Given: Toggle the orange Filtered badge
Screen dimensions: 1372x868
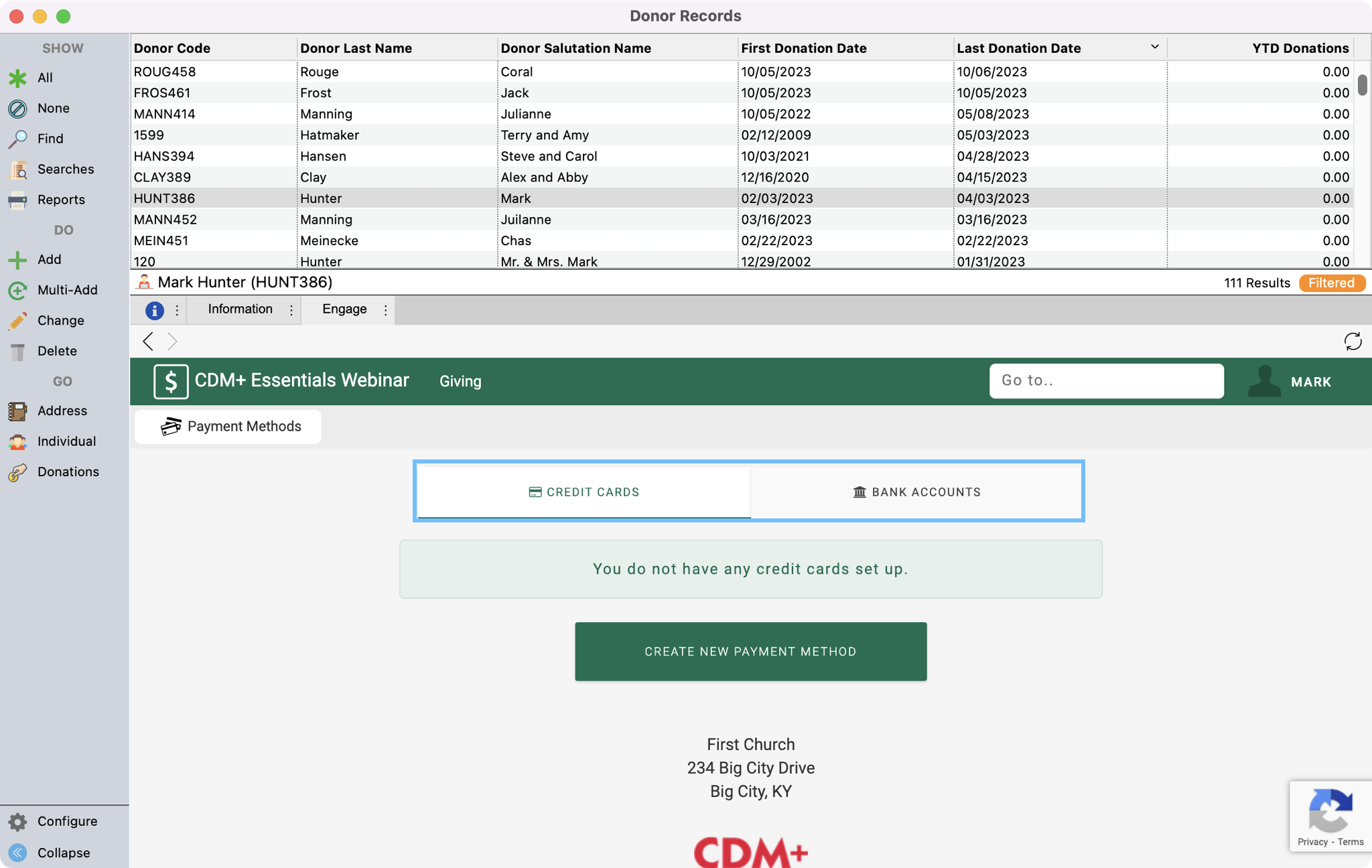Looking at the screenshot, I should click(x=1331, y=283).
